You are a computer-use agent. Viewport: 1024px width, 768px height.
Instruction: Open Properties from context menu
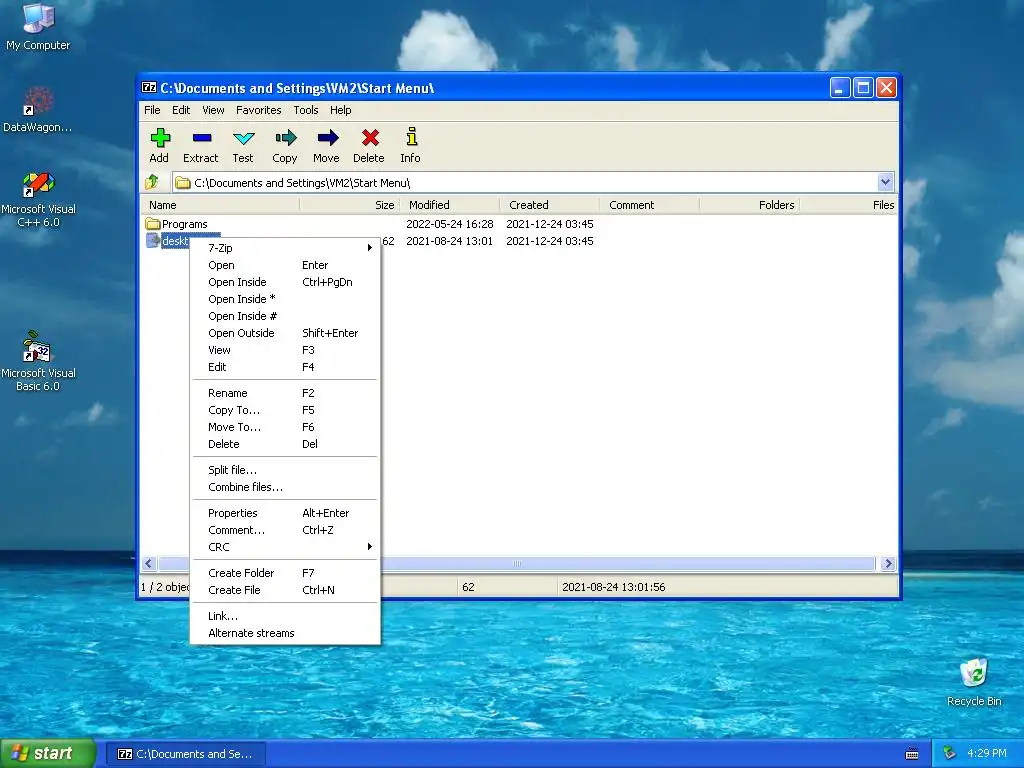pos(285,513)
